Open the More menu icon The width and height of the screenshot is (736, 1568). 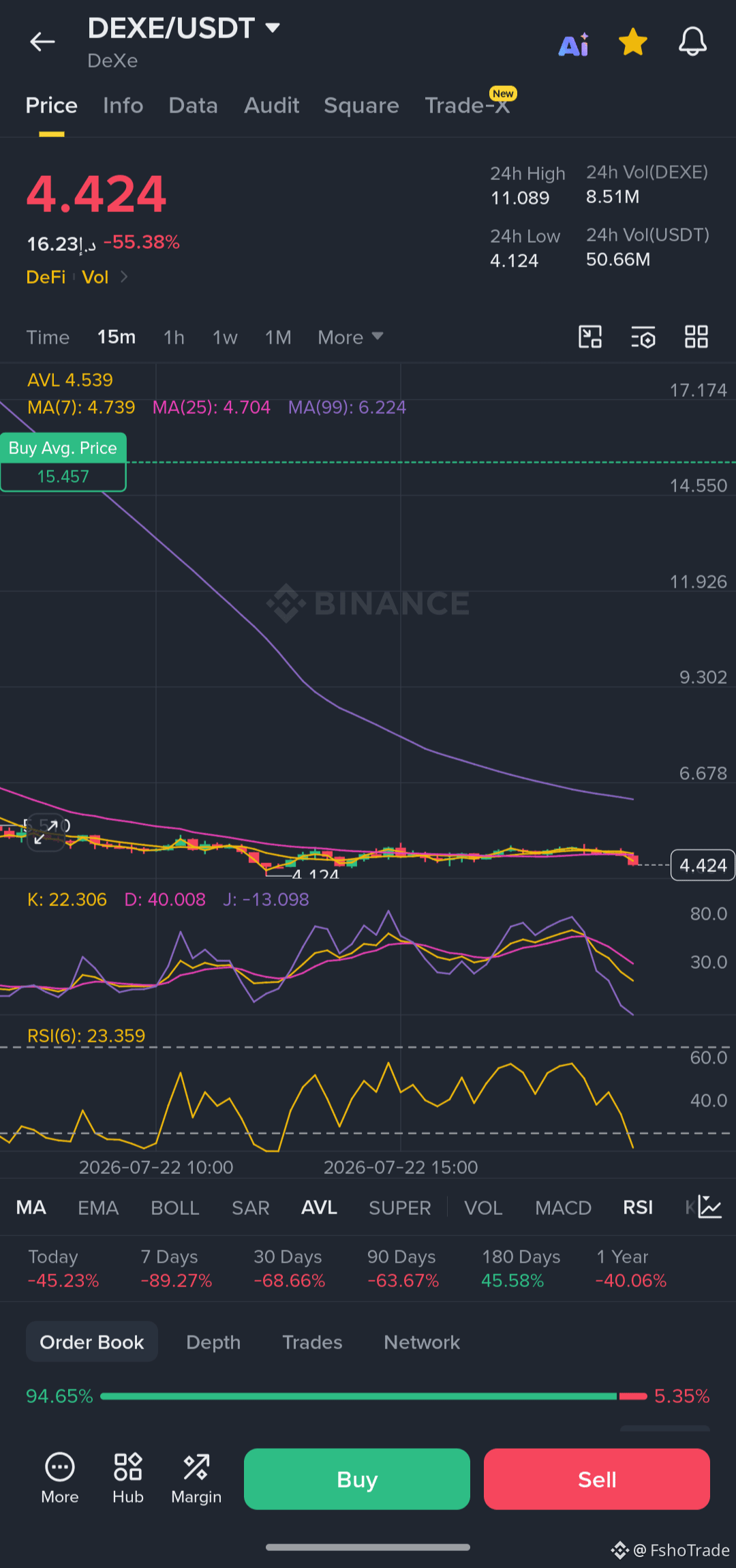[x=60, y=1478]
